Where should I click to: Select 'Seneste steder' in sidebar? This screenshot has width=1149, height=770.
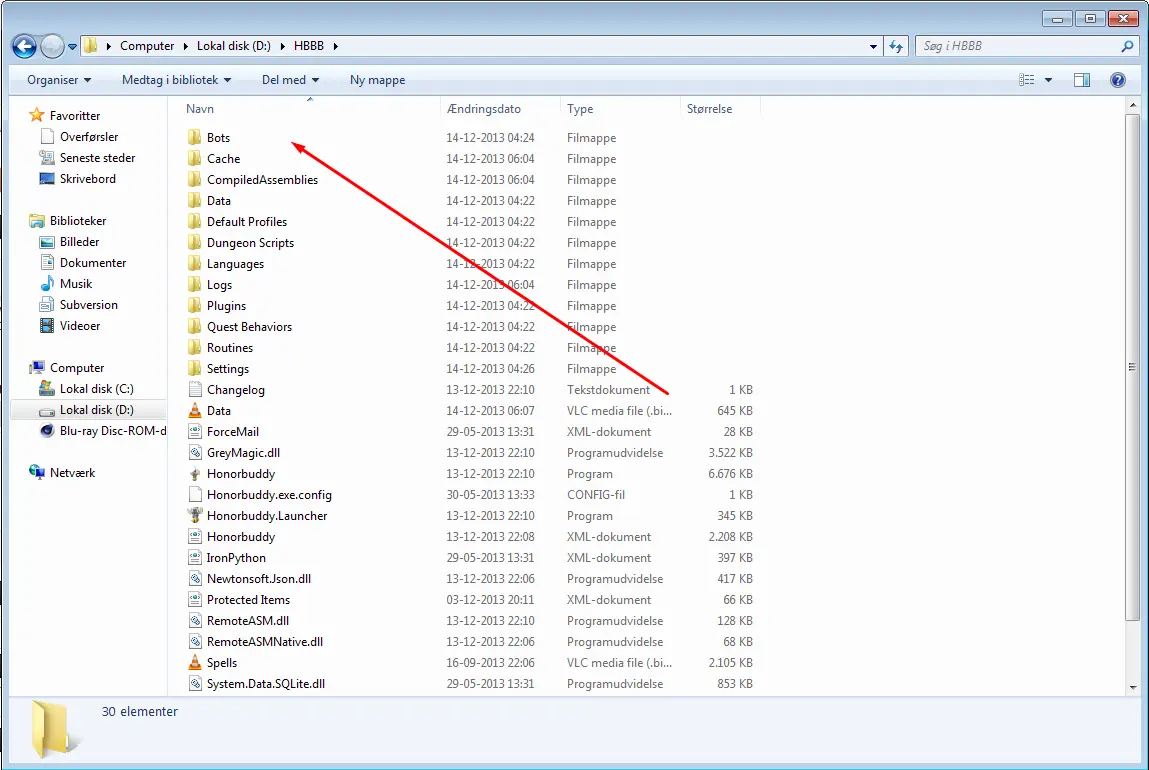97,158
